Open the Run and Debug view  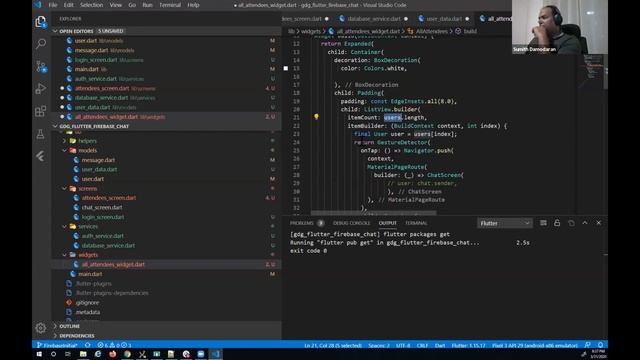(41, 89)
